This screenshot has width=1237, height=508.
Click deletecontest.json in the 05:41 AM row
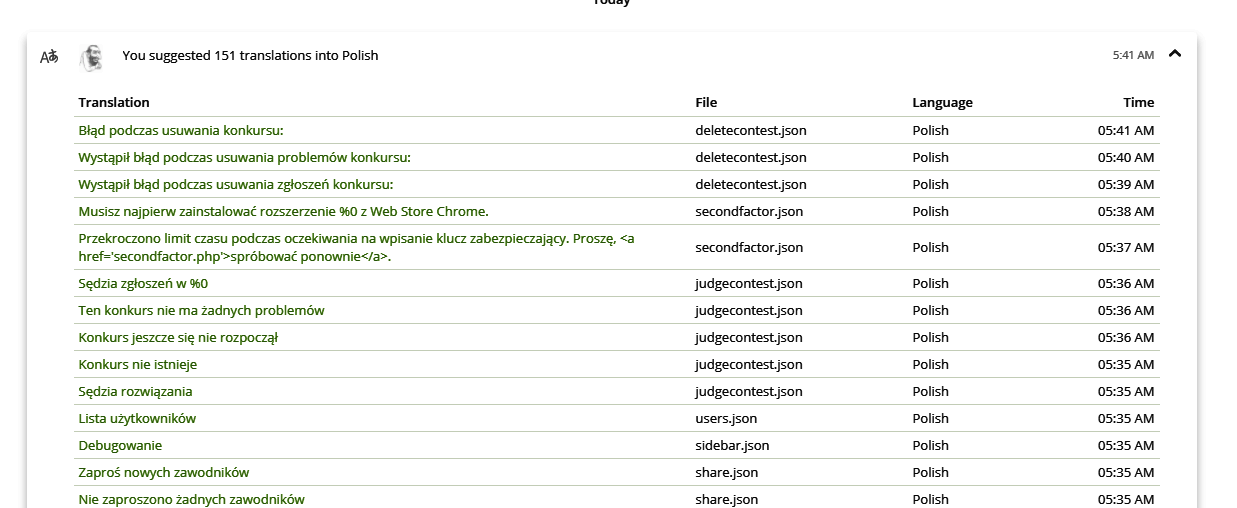(x=751, y=130)
